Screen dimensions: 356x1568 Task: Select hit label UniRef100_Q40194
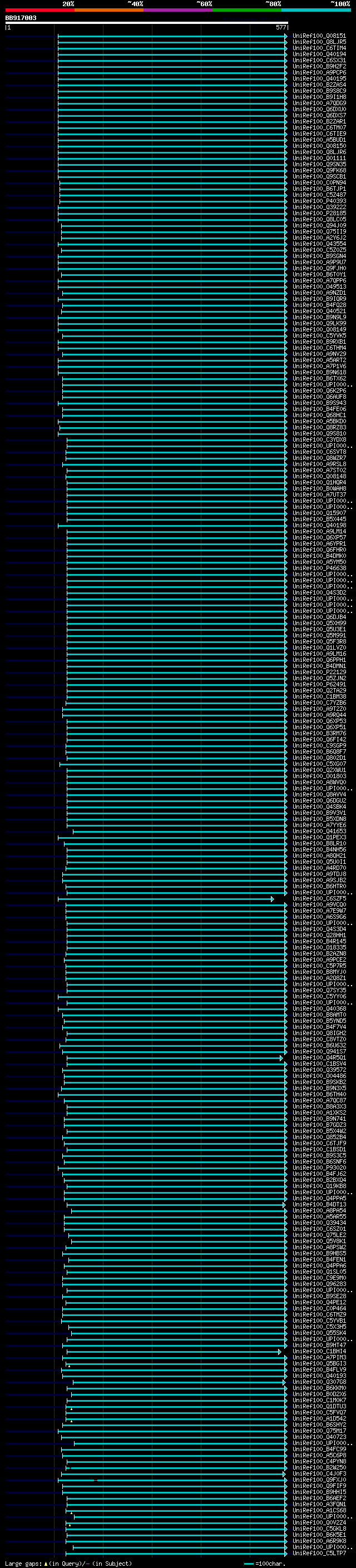pyautogui.click(x=319, y=54)
